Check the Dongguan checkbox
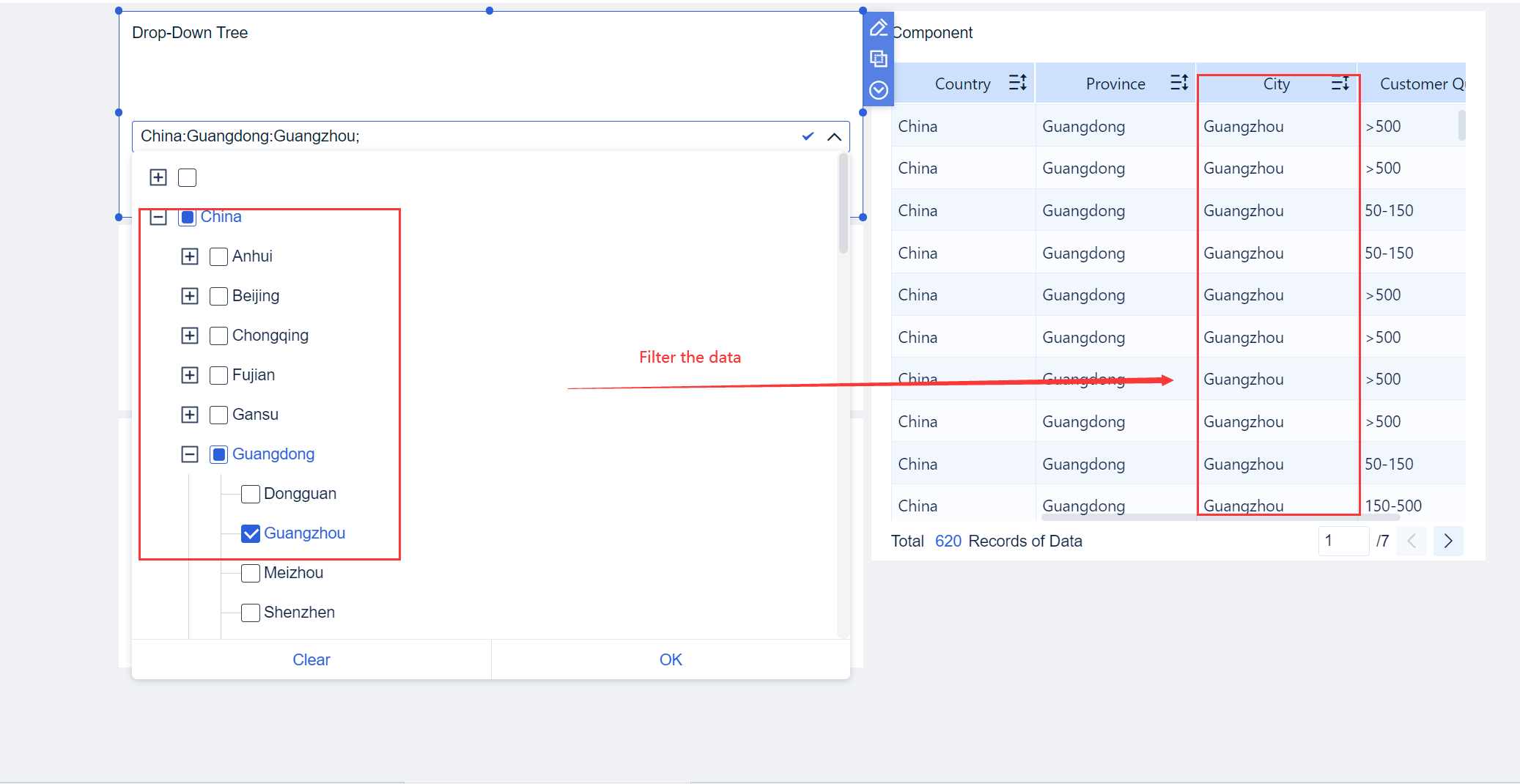1520x784 pixels. pos(251,493)
